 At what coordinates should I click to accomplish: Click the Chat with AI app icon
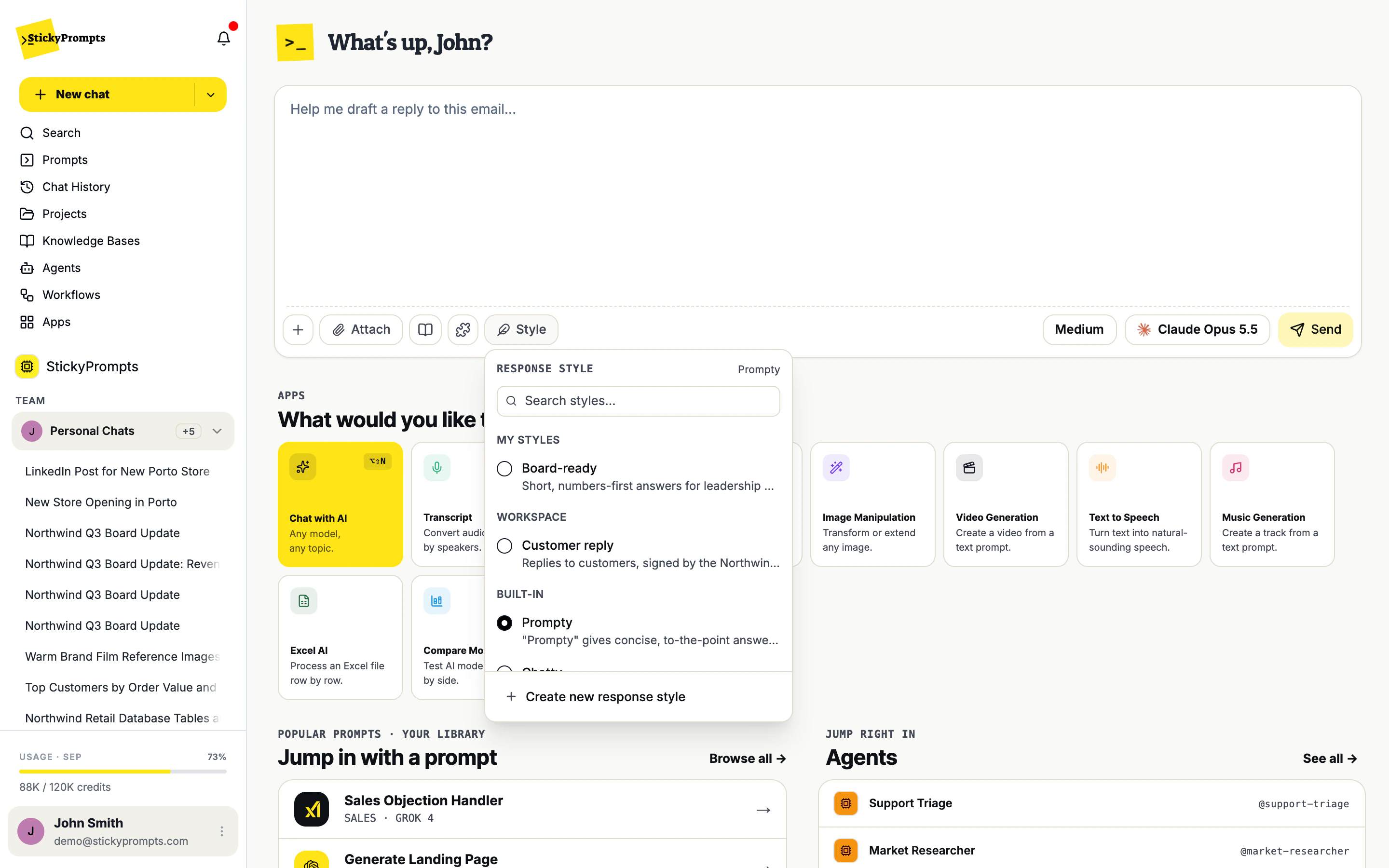tap(303, 467)
